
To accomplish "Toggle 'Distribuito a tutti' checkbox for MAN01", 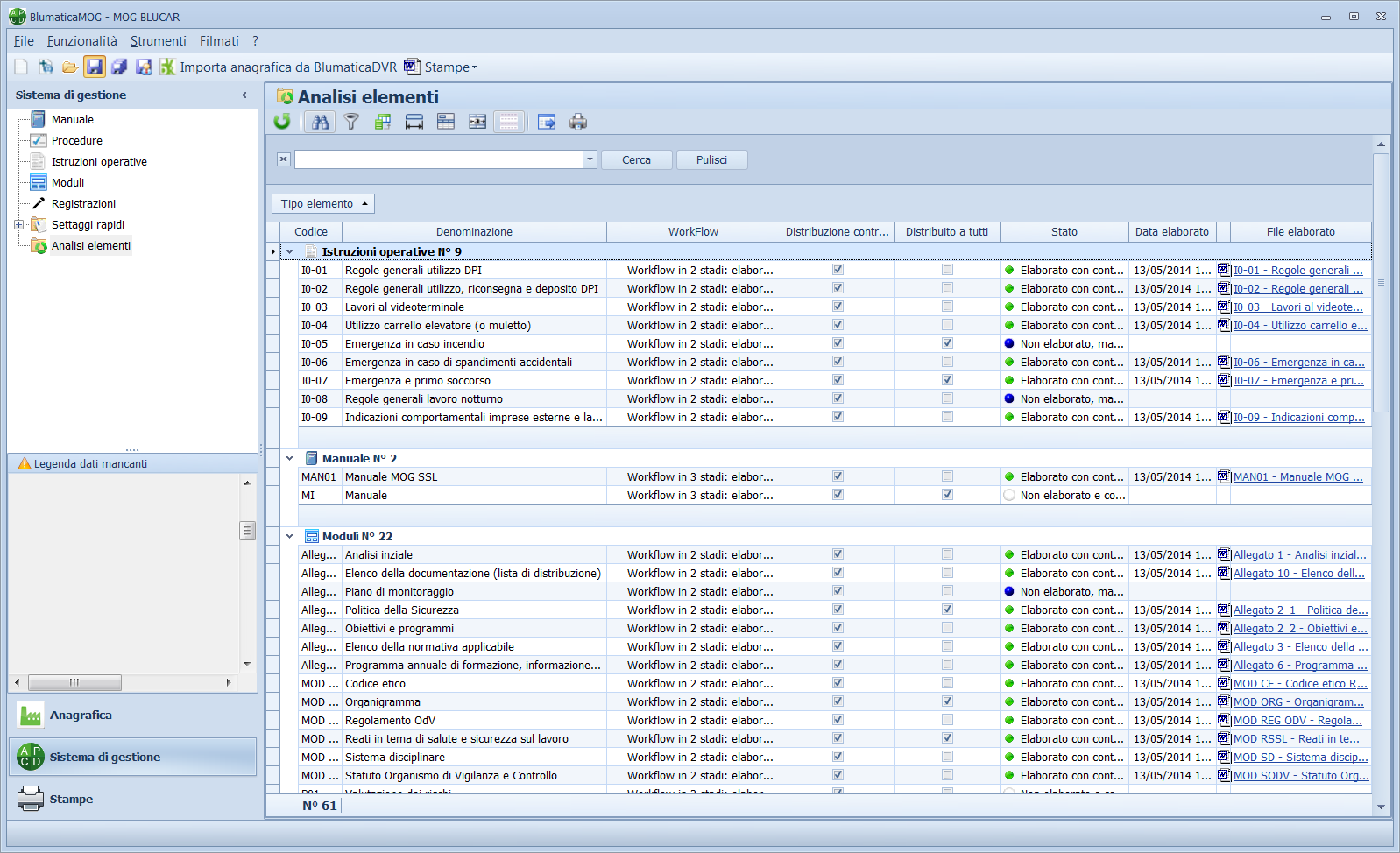I will point(947,476).
